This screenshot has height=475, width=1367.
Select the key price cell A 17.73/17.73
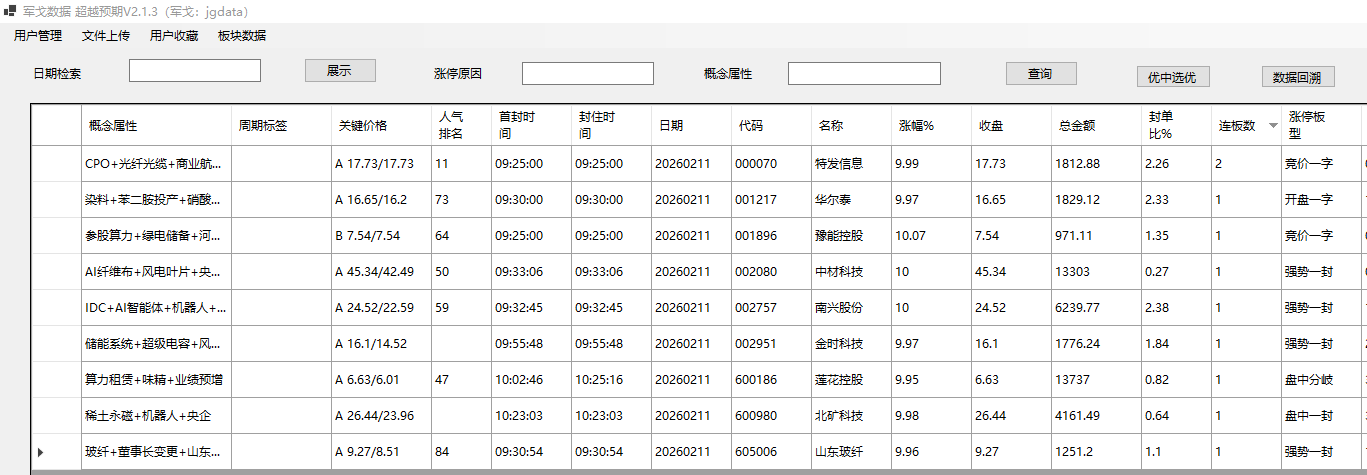381,164
